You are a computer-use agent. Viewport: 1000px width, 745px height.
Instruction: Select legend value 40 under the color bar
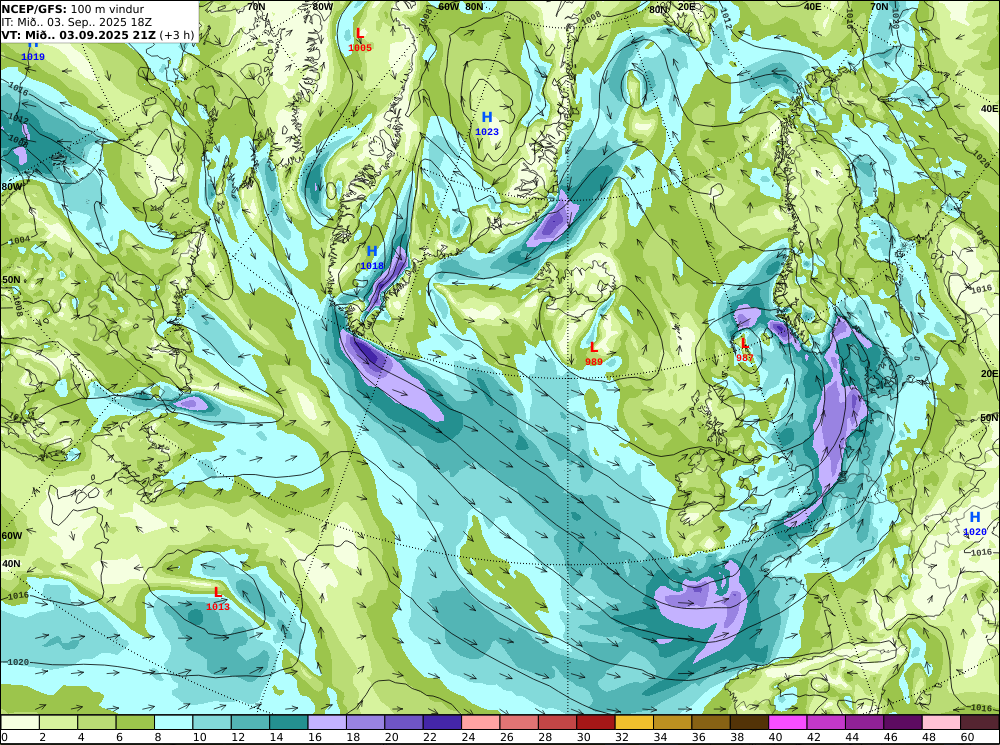[775, 737]
